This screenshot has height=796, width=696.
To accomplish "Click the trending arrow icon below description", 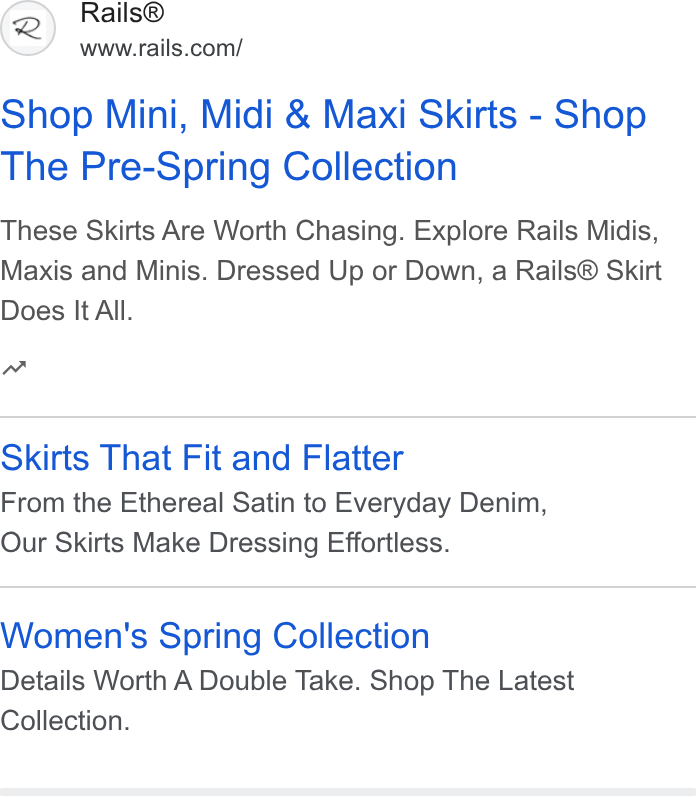I will point(14,368).
